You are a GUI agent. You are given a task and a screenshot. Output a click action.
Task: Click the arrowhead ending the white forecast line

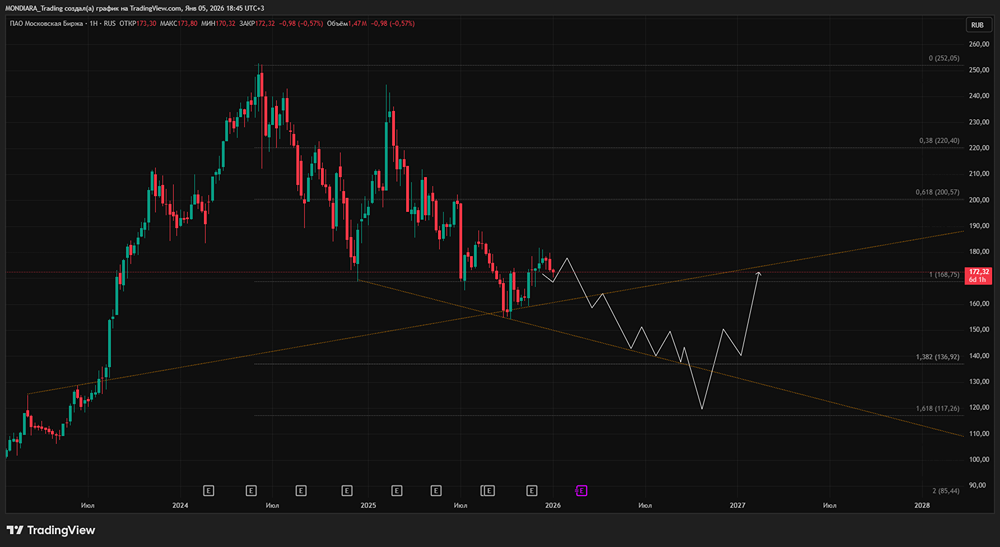click(760, 272)
